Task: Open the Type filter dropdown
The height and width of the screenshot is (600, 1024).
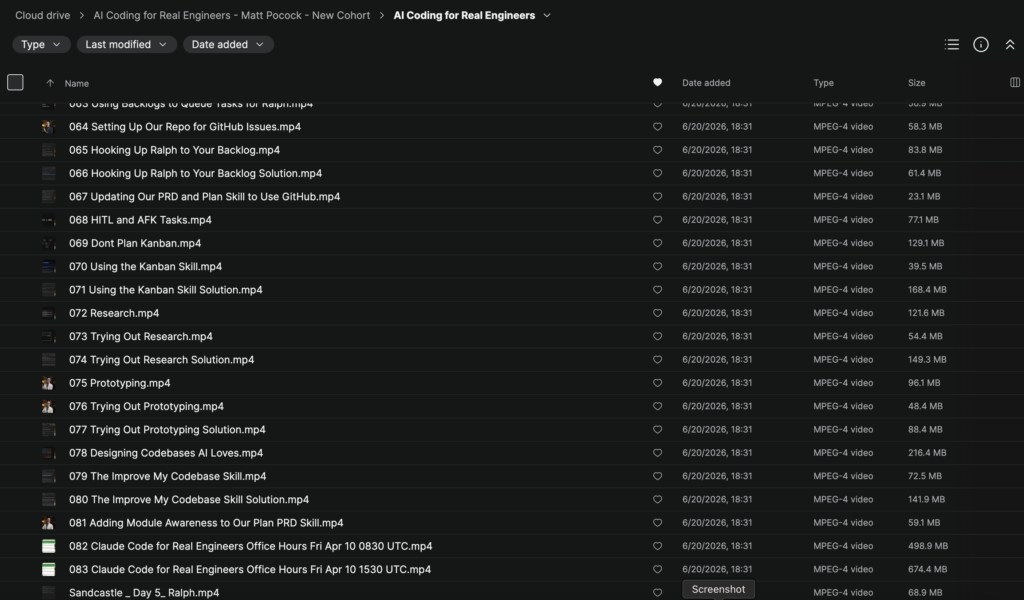Action: coord(40,44)
